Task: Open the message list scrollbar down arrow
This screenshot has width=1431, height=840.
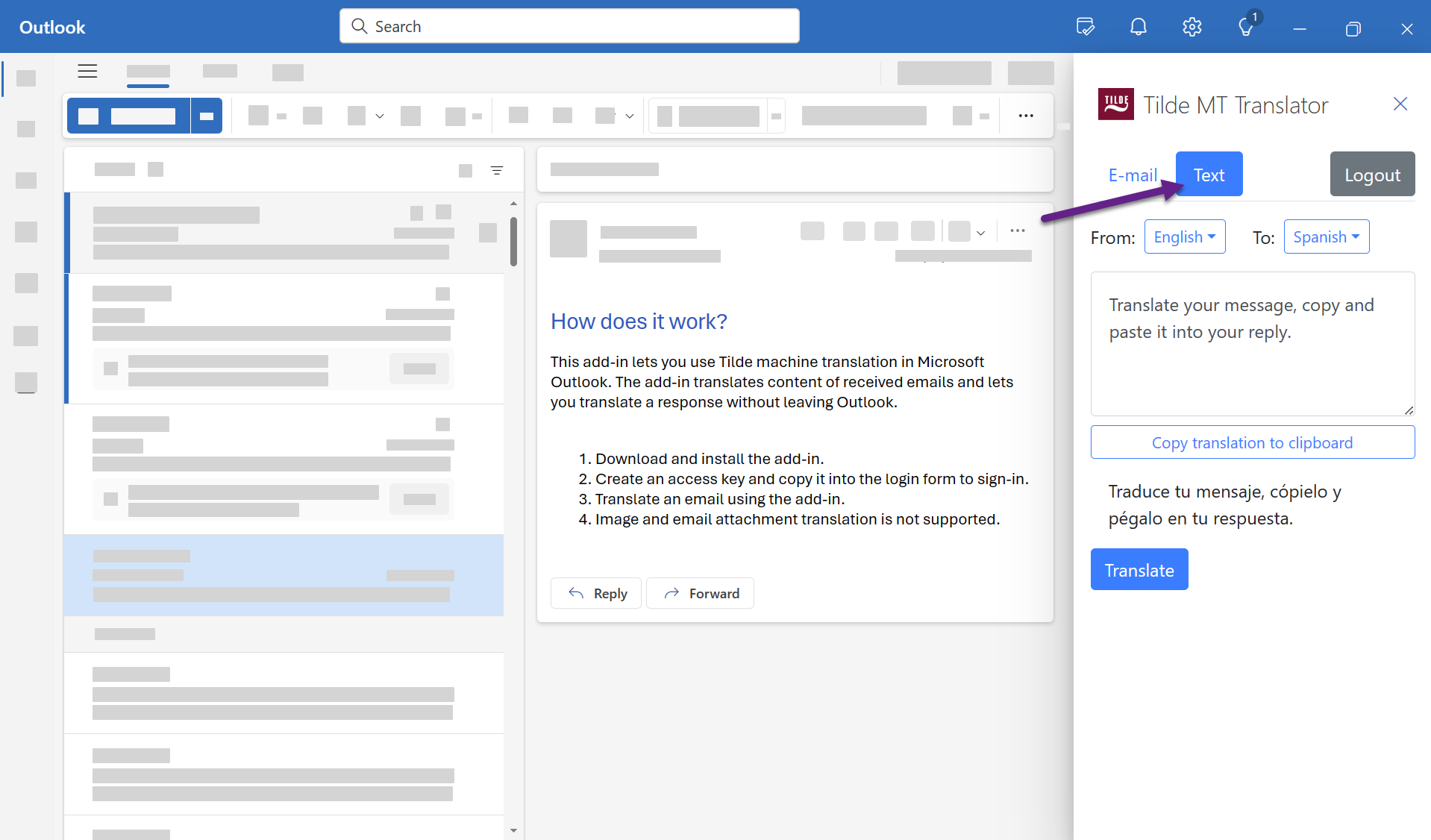Action: tap(513, 830)
